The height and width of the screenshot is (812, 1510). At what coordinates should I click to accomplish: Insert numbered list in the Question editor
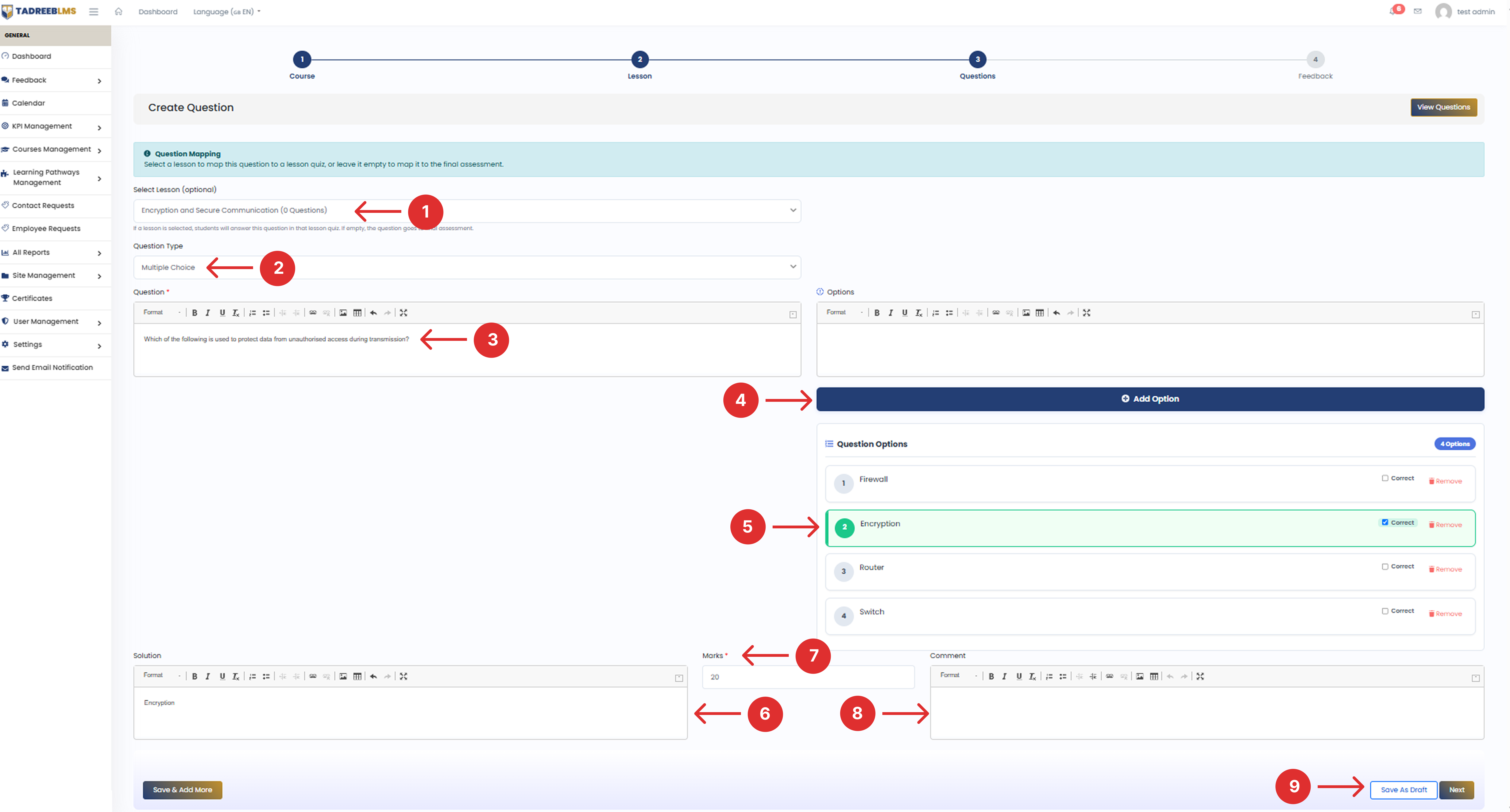pyautogui.click(x=253, y=313)
